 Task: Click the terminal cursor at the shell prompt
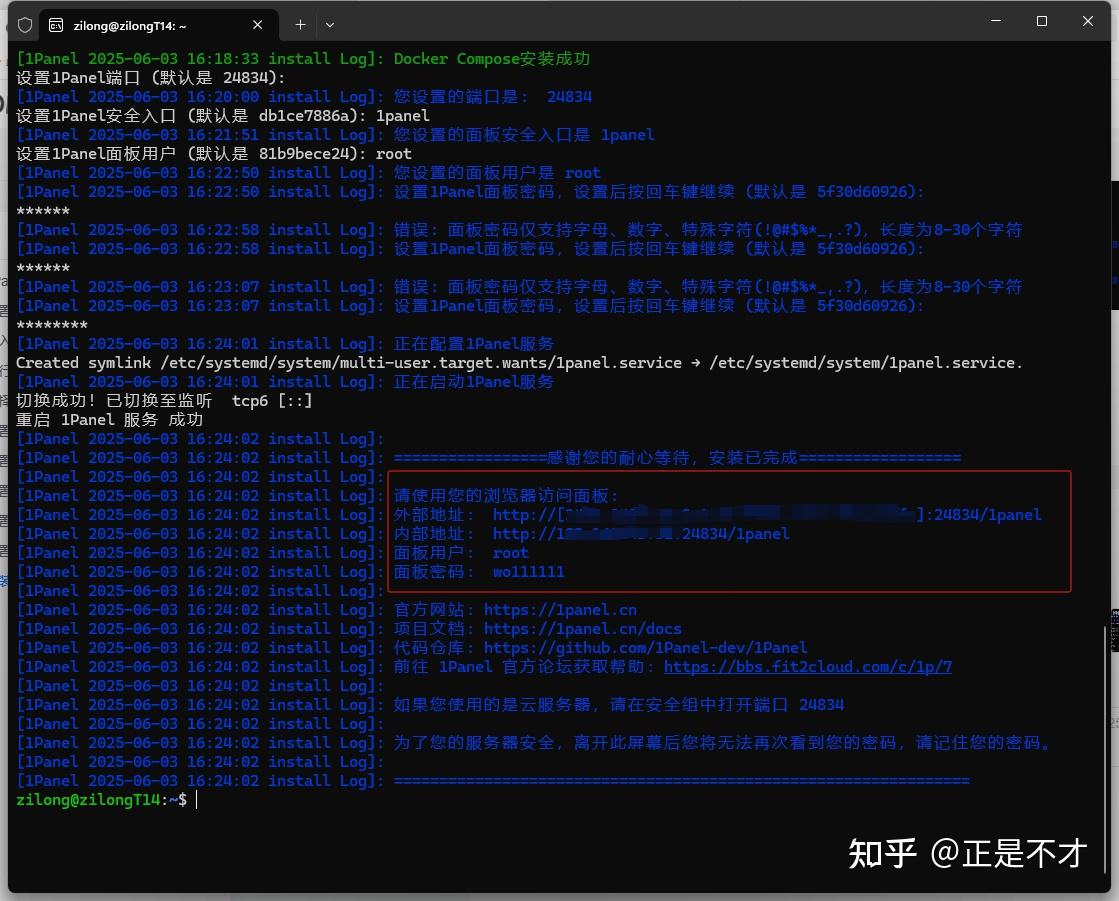(195, 799)
